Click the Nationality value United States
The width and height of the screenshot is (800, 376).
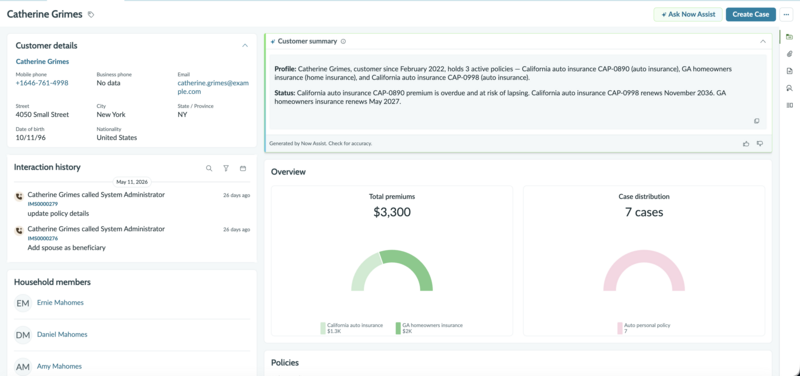(x=117, y=138)
